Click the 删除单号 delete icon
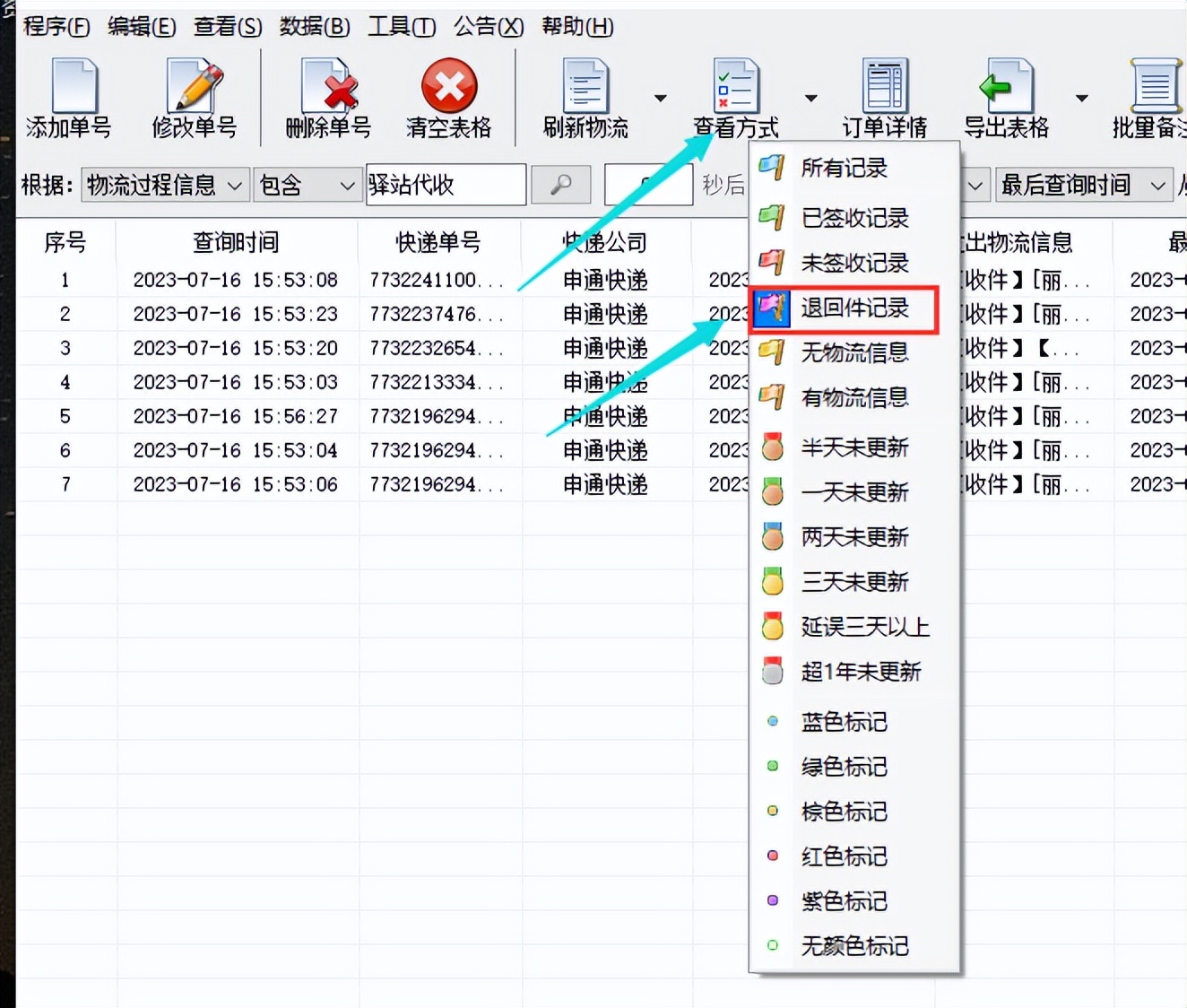 pyautogui.click(x=327, y=94)
